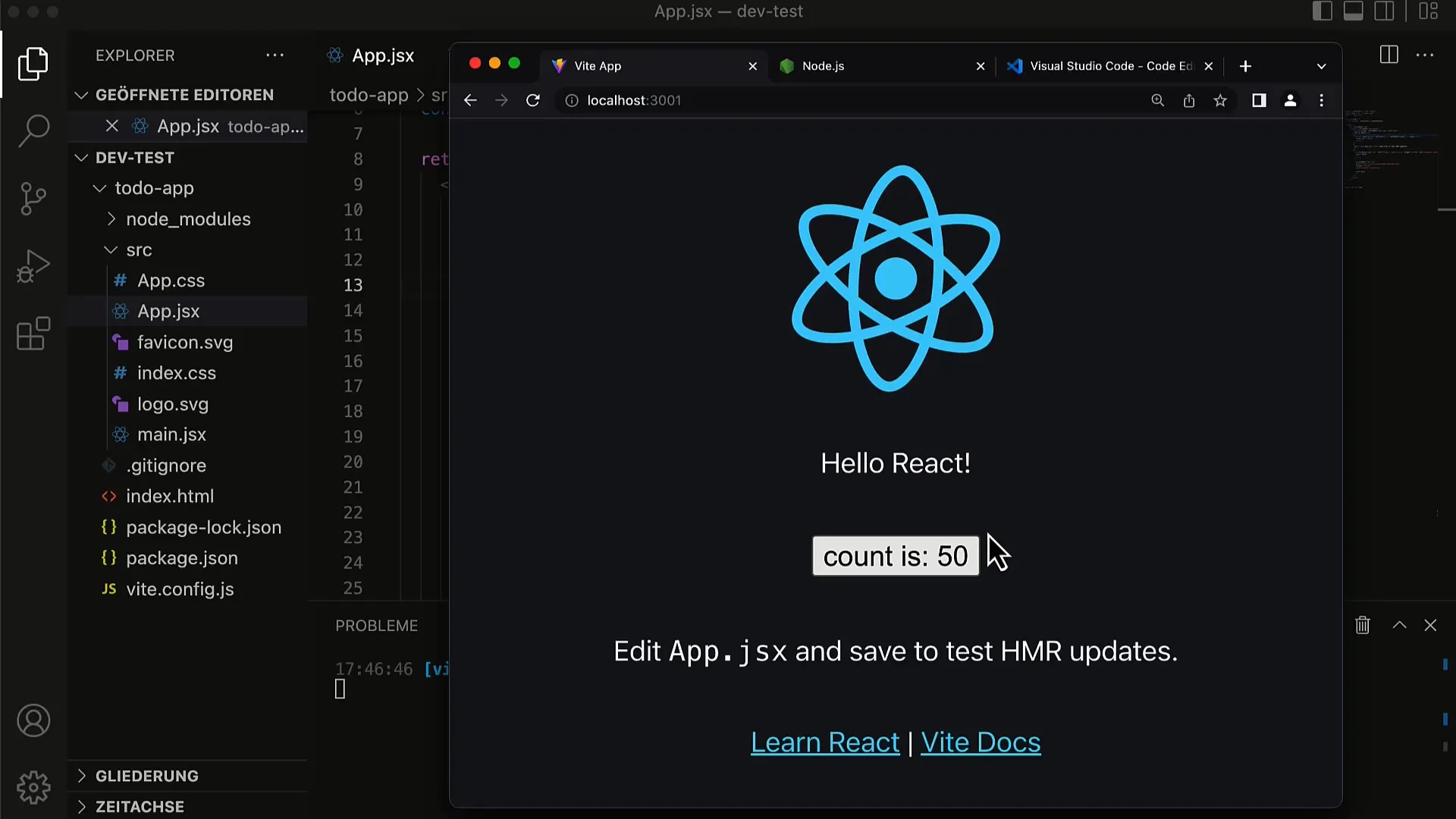Toggle the browser side panel
Image resolution: width=1456 pixels, height=819 pixels.
pyautogui.click(x=1259, y=100)
